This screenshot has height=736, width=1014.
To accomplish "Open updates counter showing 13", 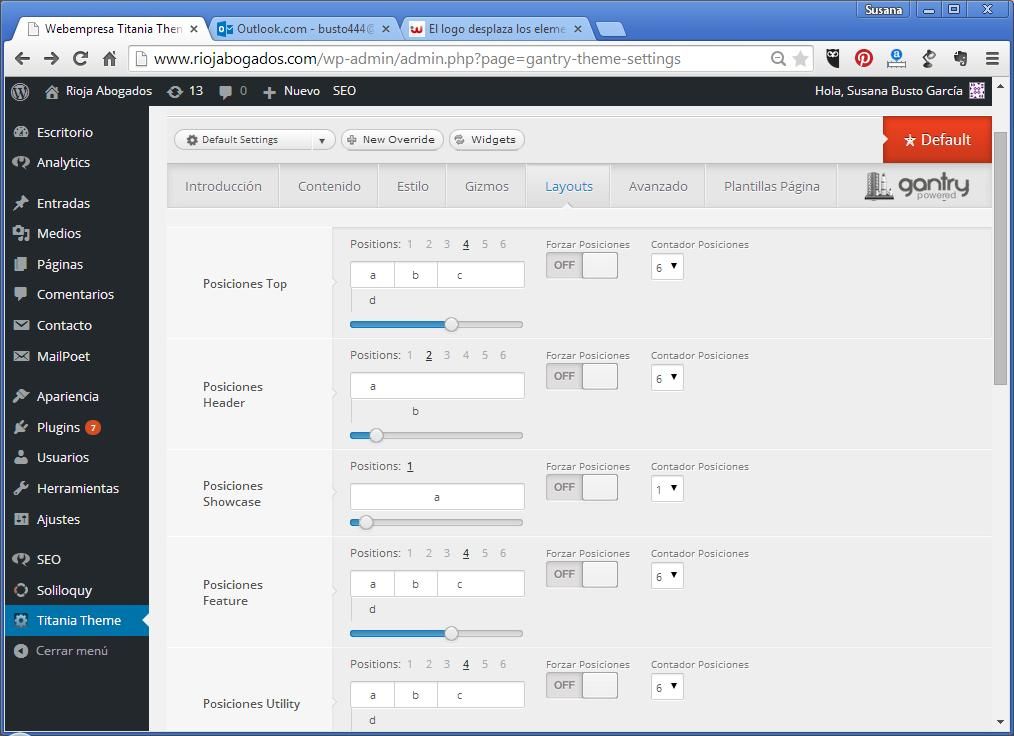I will [185, 91].
